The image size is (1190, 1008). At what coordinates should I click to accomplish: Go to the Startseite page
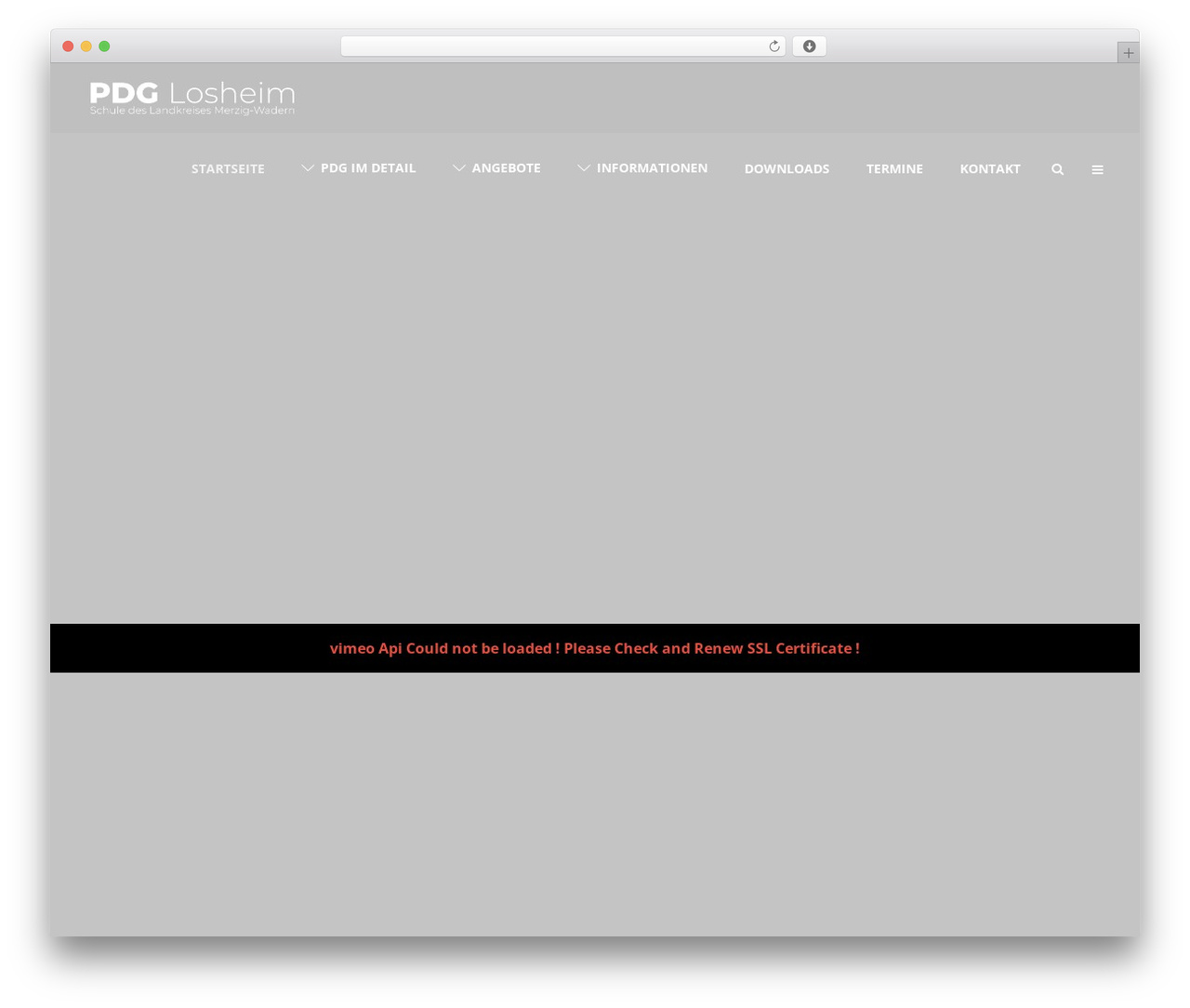click(228, 169)
